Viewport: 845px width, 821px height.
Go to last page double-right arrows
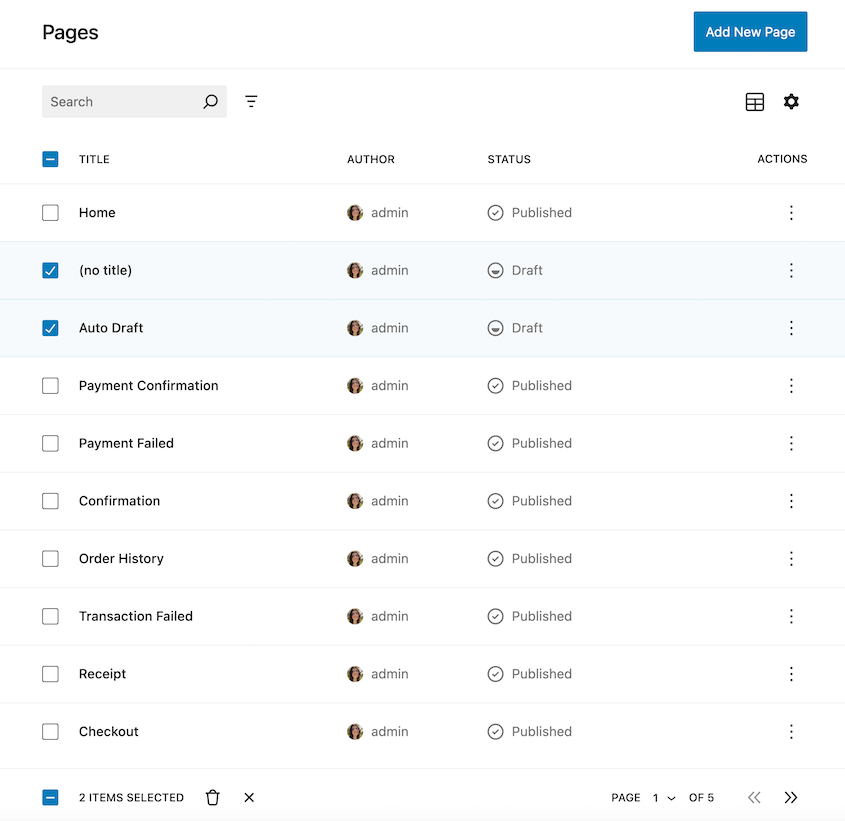(x=791, y=797)
